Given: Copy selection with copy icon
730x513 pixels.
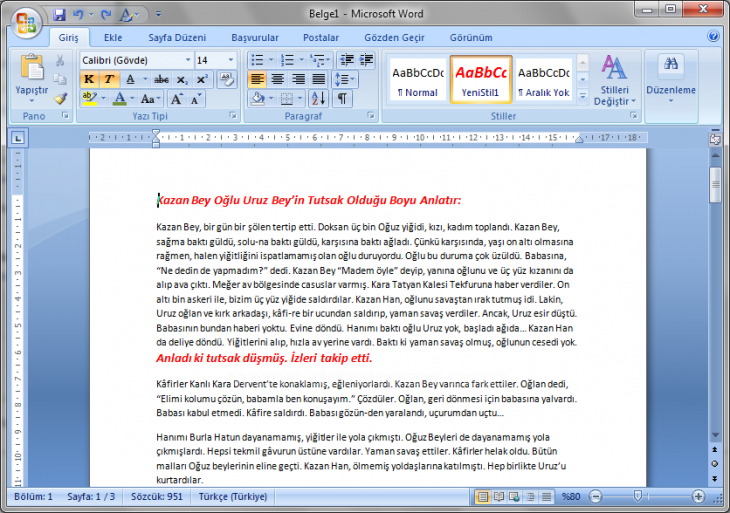Looking at the screenshot, I should (60, 79).
